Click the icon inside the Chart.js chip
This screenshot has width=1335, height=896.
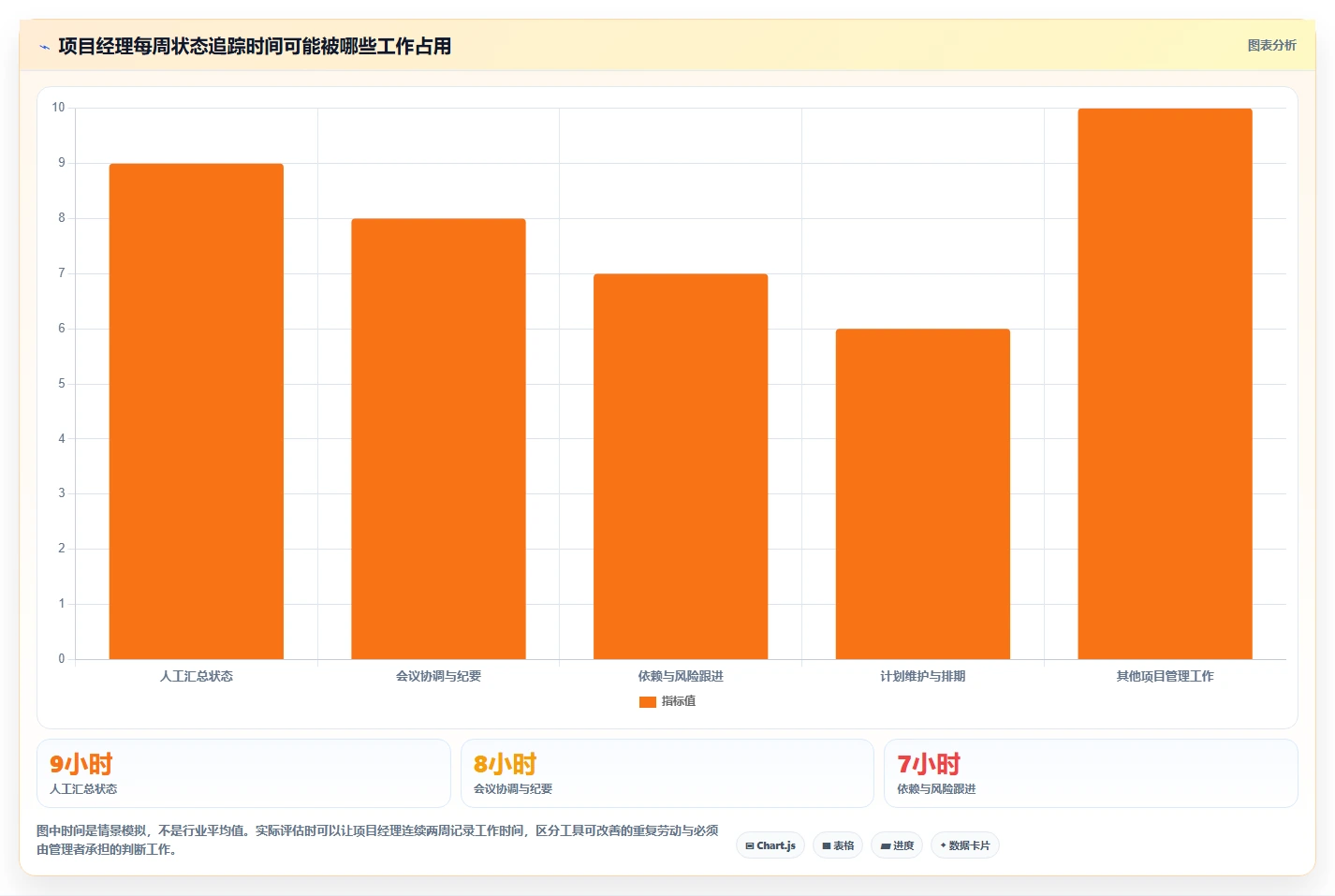click(749, 845)
